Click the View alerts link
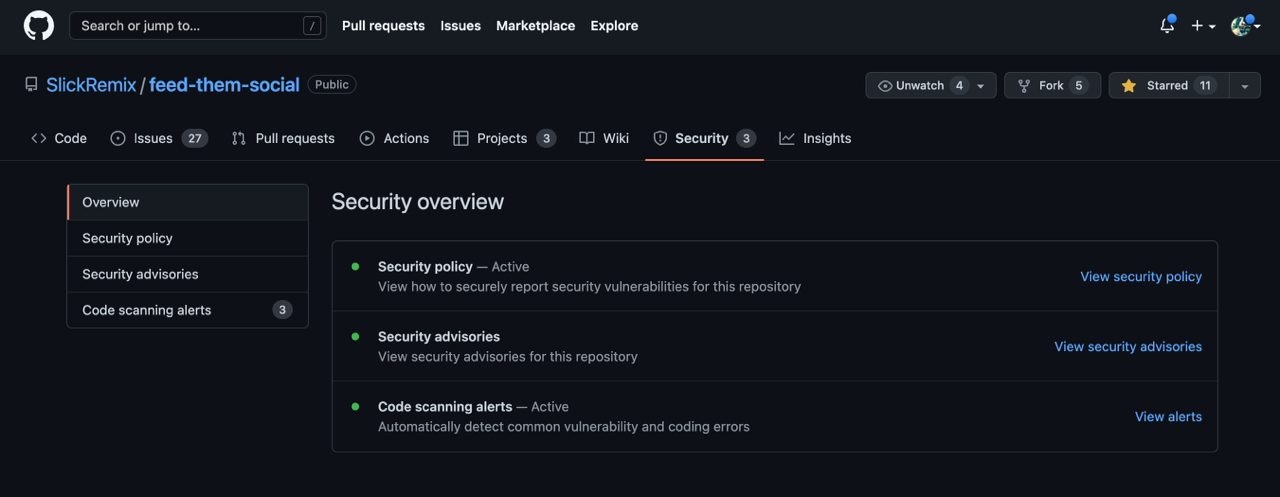 [x=1168, y=417]
